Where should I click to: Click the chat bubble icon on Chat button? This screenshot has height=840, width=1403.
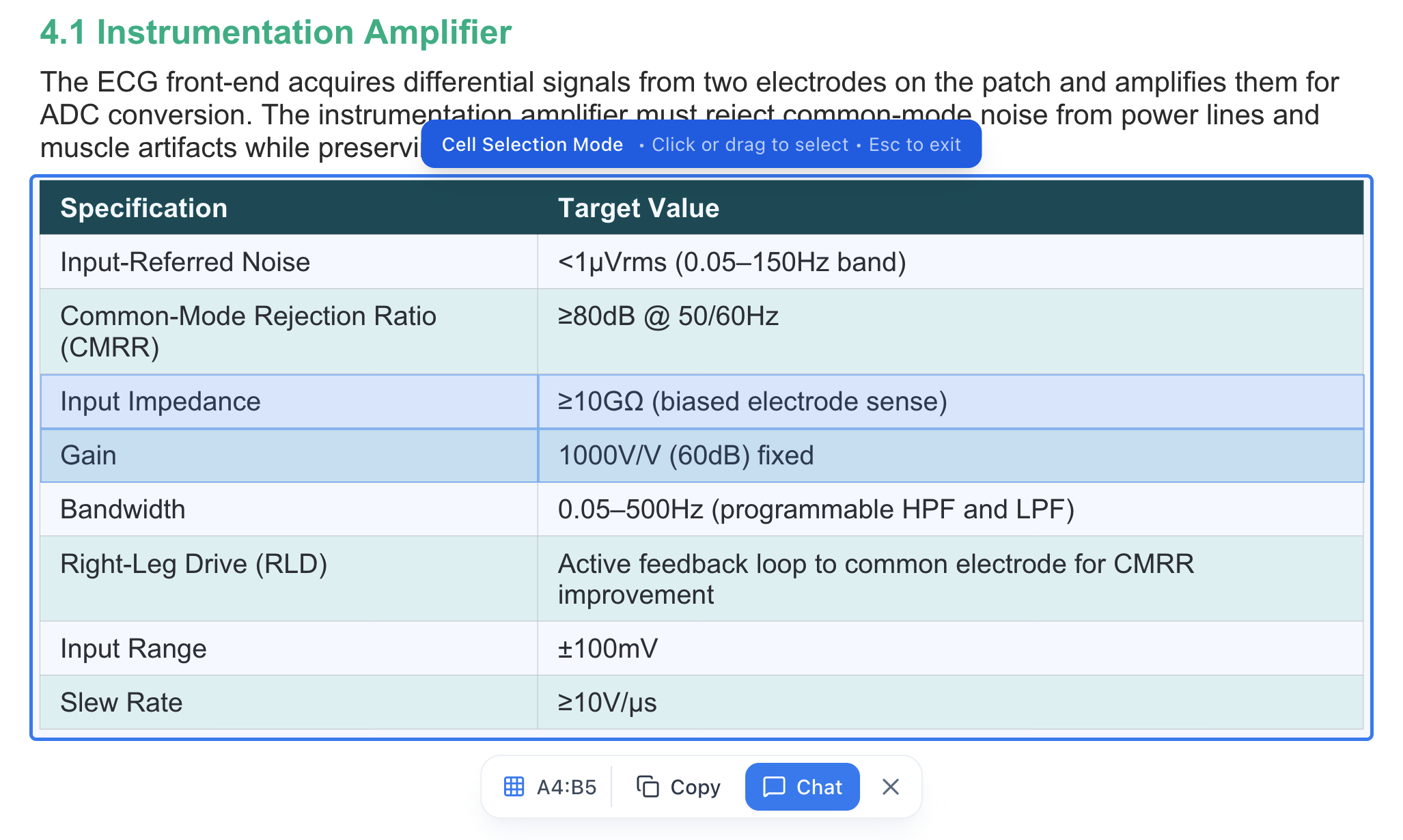774,787
